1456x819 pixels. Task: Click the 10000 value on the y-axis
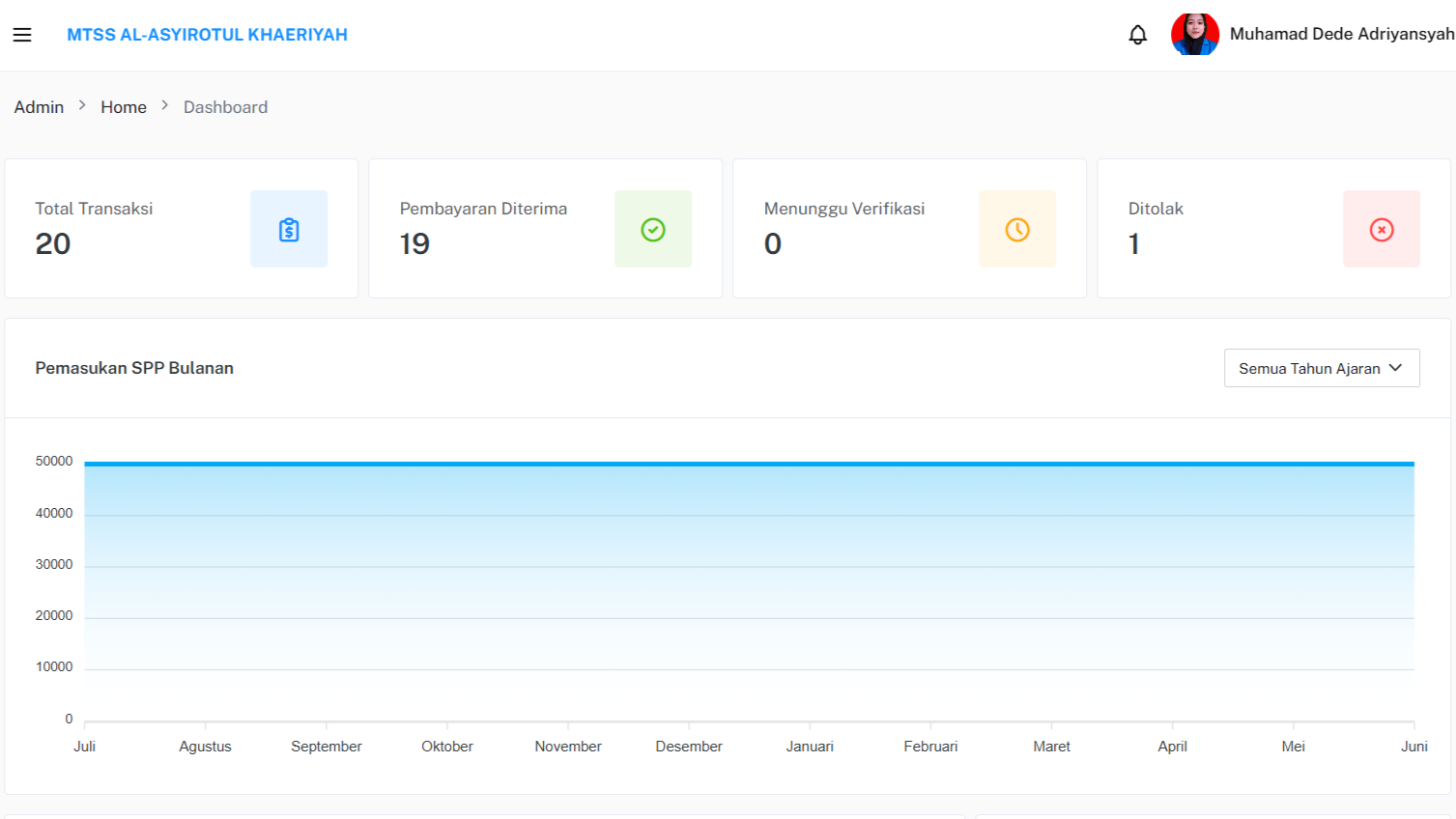coord(54,667)
